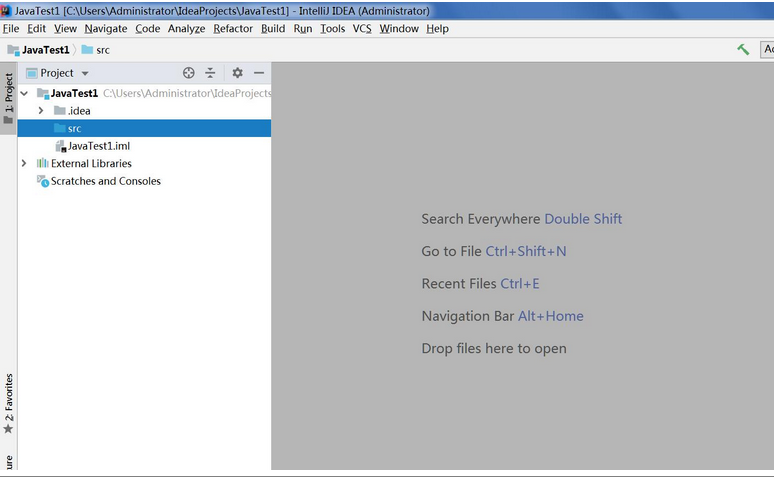Screen dimensions: 774x477
Task: Open Project panel settings gear
Action: [237, 73]
